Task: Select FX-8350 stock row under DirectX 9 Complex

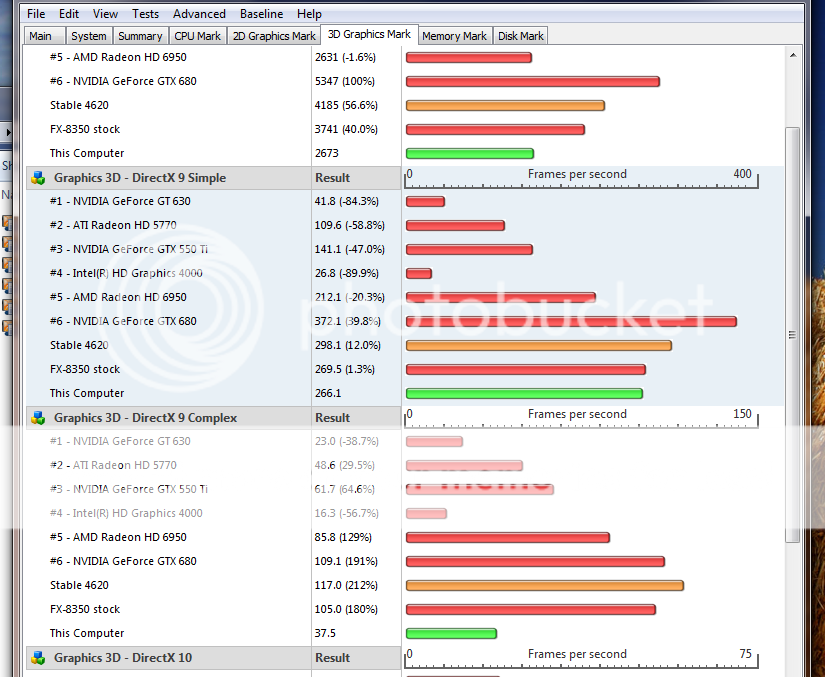Action: tap(85, 609)
